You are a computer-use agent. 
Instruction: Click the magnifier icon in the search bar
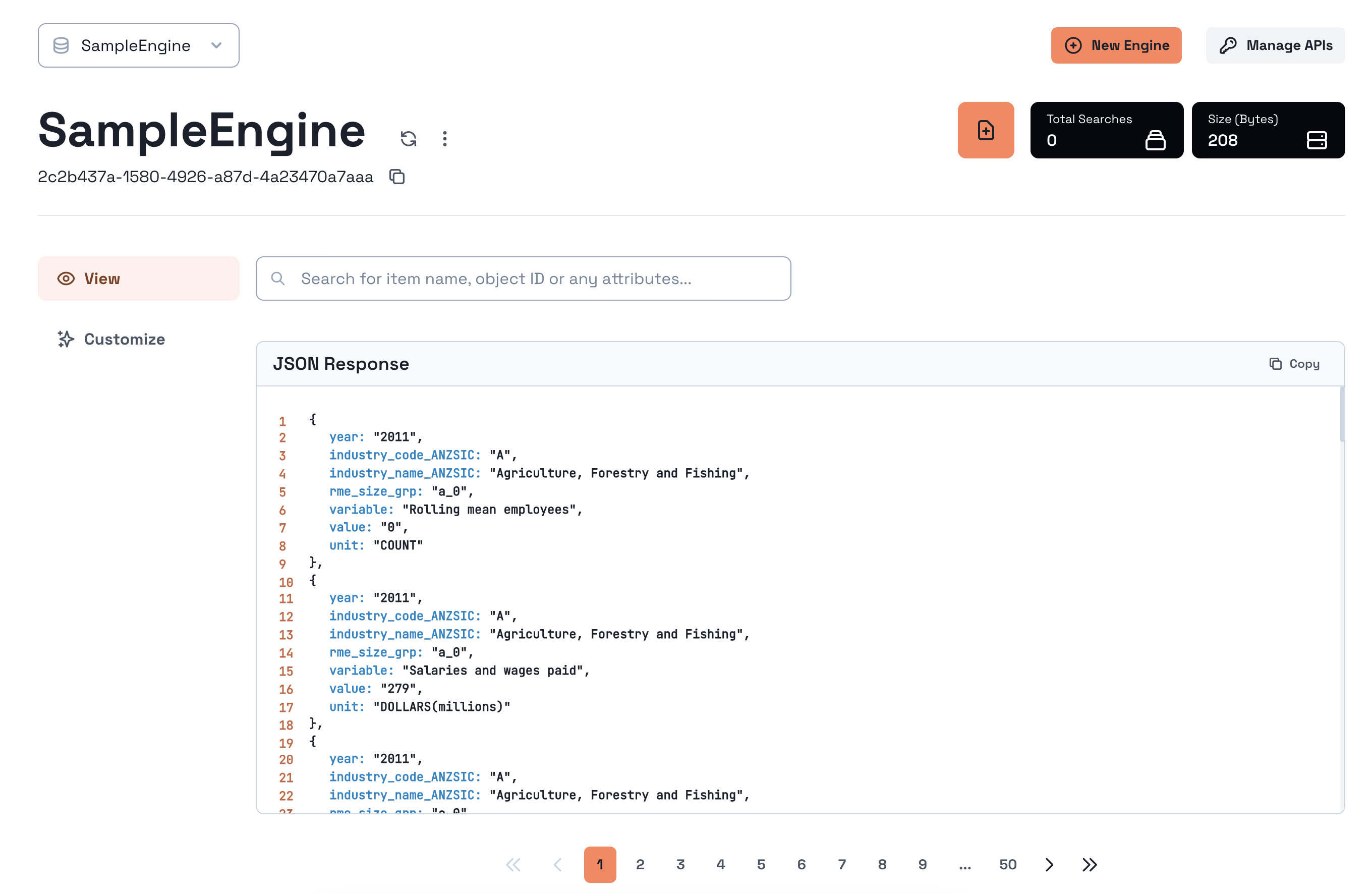click(278, 278)
